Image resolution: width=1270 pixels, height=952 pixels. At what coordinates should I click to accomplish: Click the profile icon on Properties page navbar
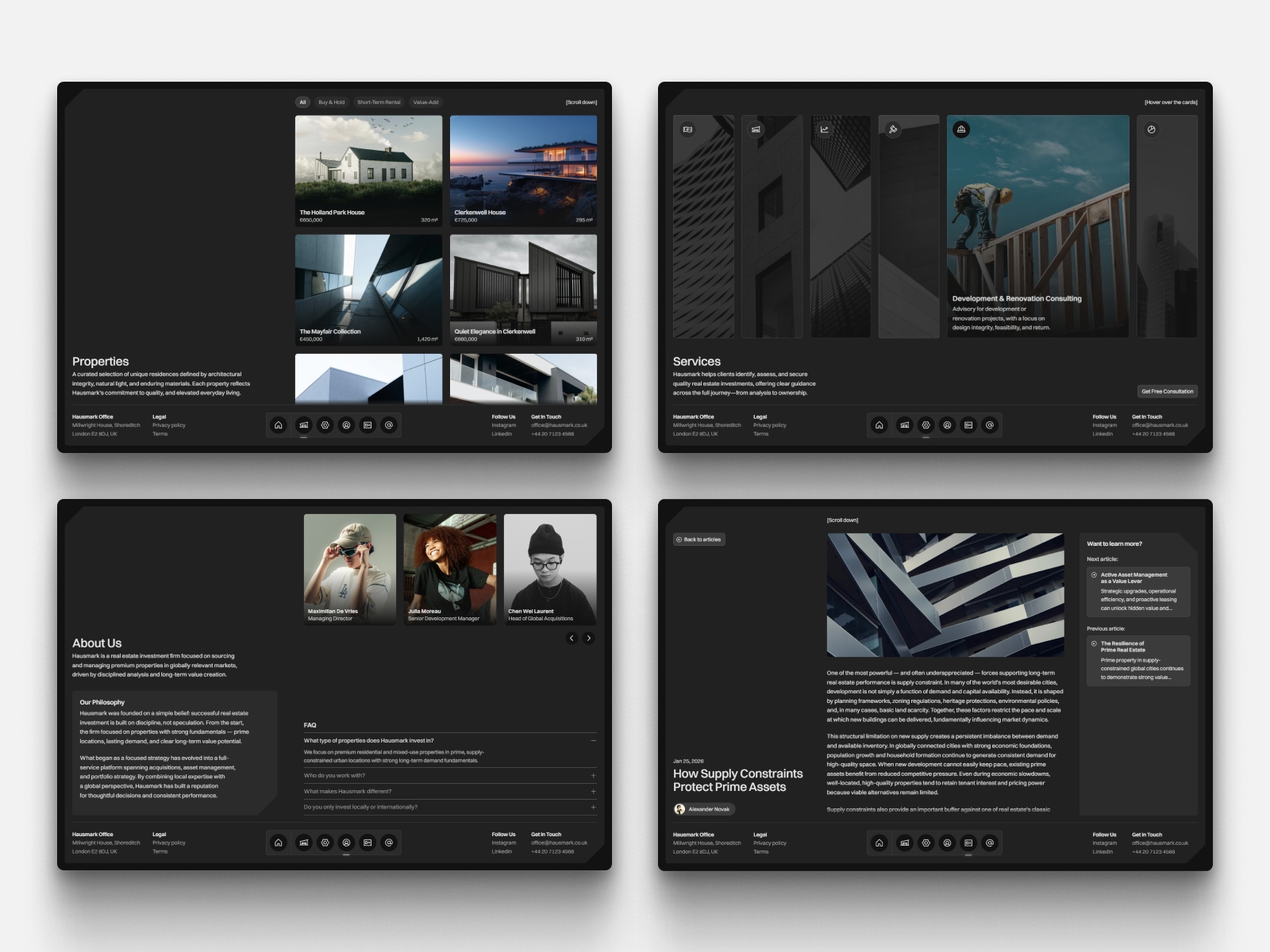346,425
